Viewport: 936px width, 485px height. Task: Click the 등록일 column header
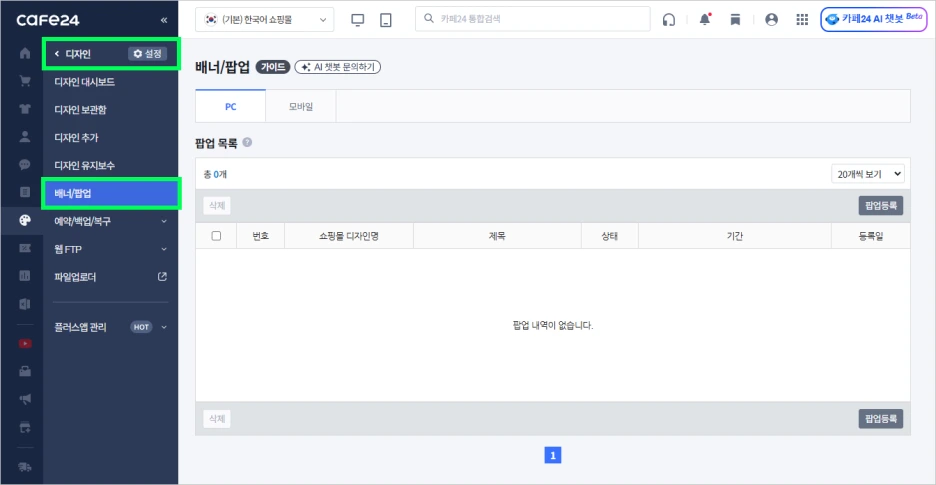coord(870,236)
